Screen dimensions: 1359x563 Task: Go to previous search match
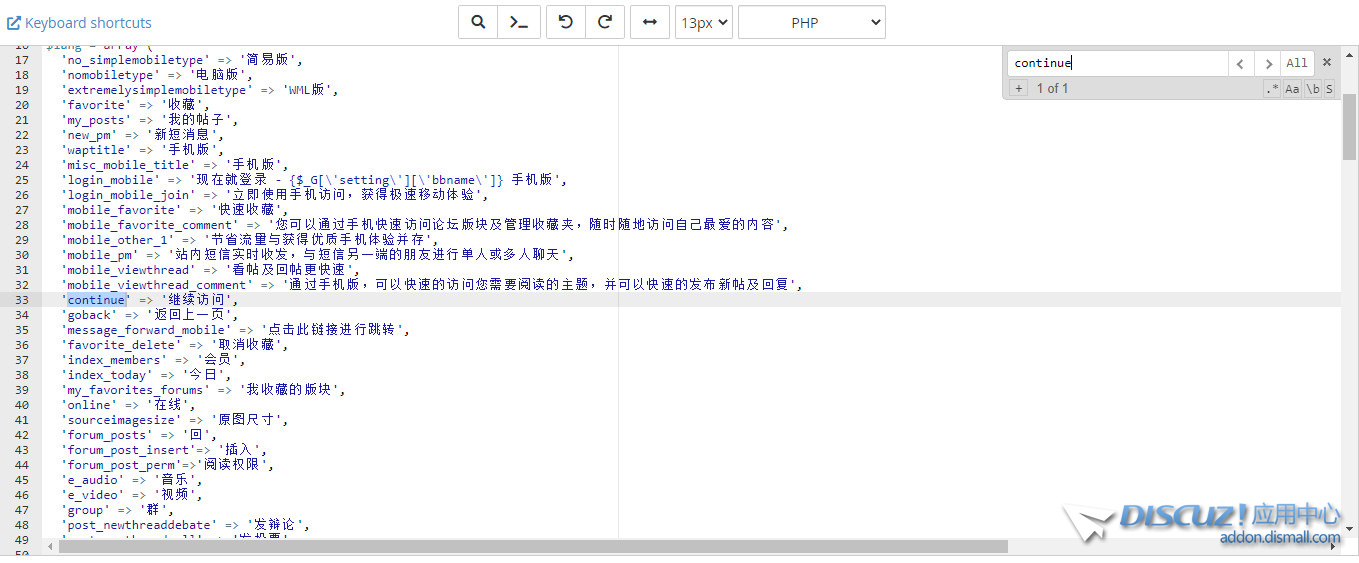1240,63
